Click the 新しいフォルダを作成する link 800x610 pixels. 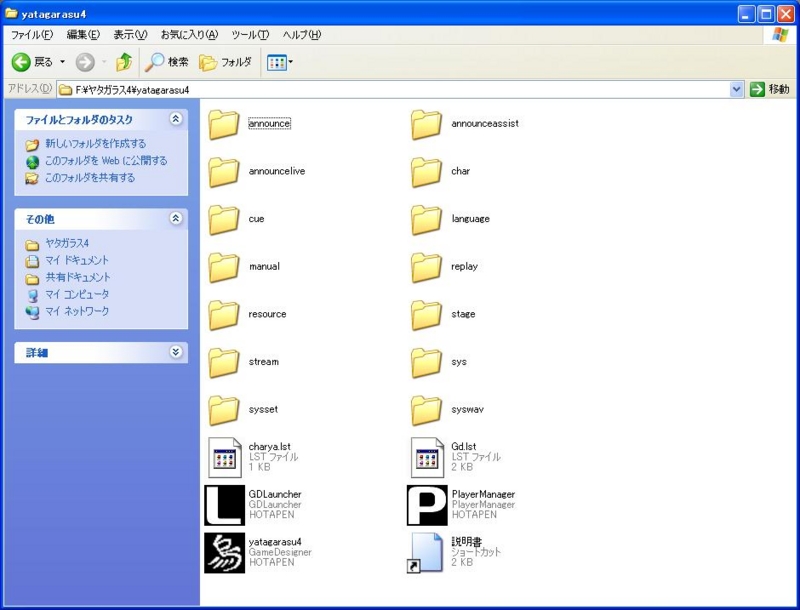click(x=94, y=143)
